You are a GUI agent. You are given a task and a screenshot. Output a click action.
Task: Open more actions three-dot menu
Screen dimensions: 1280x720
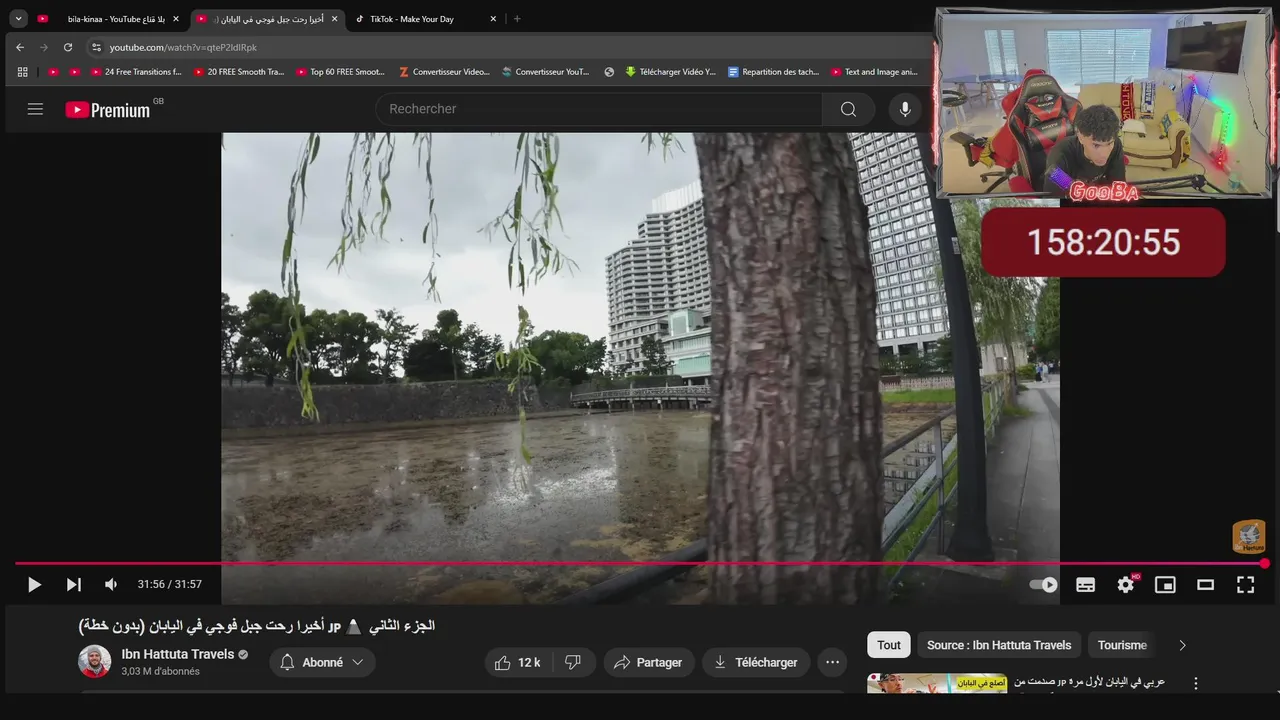(832, 662)
